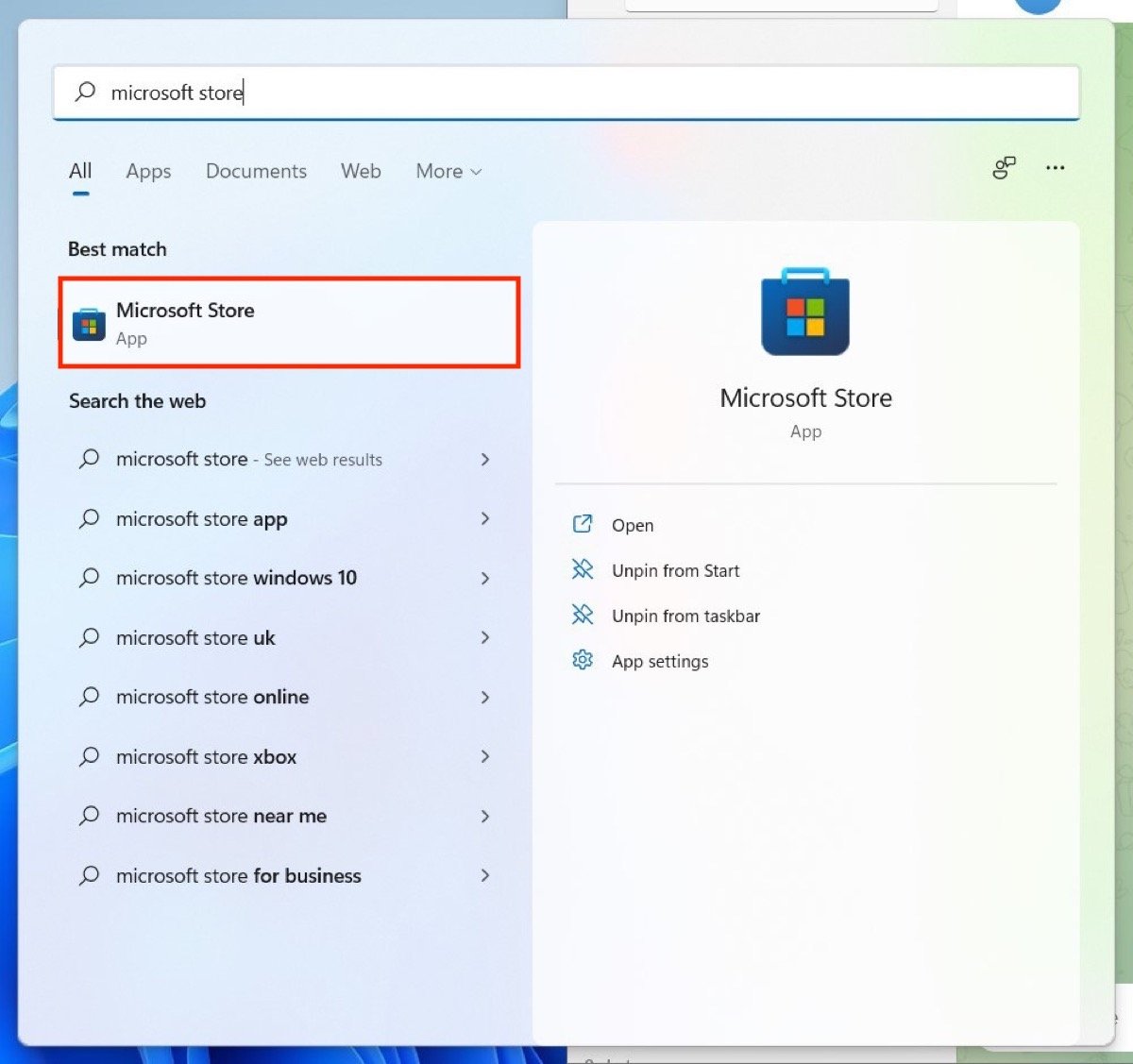Image resolution: width=1133 pixels, height=1064 pixels.
Task: Expand chevron for 'microsoft store windows 10'
Action: tap(485, 578)
